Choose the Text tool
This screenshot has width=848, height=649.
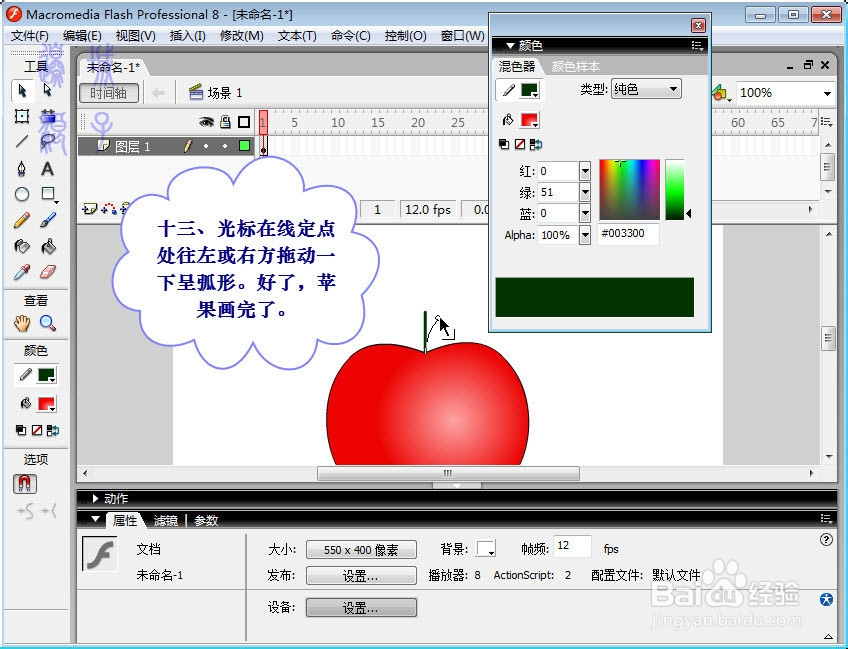point(48,168)
